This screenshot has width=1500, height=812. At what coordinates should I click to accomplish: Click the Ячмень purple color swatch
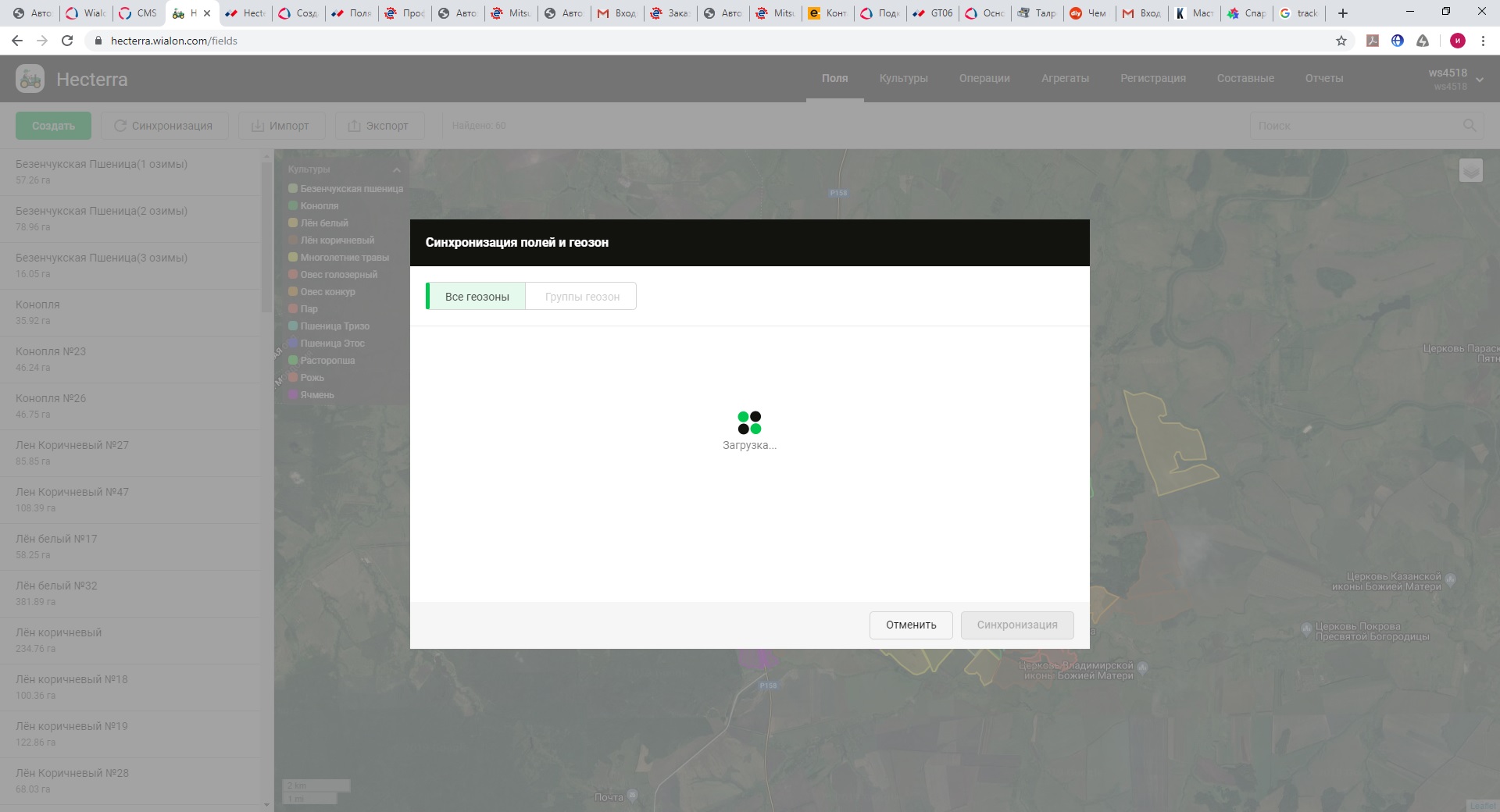click(293, 395)
